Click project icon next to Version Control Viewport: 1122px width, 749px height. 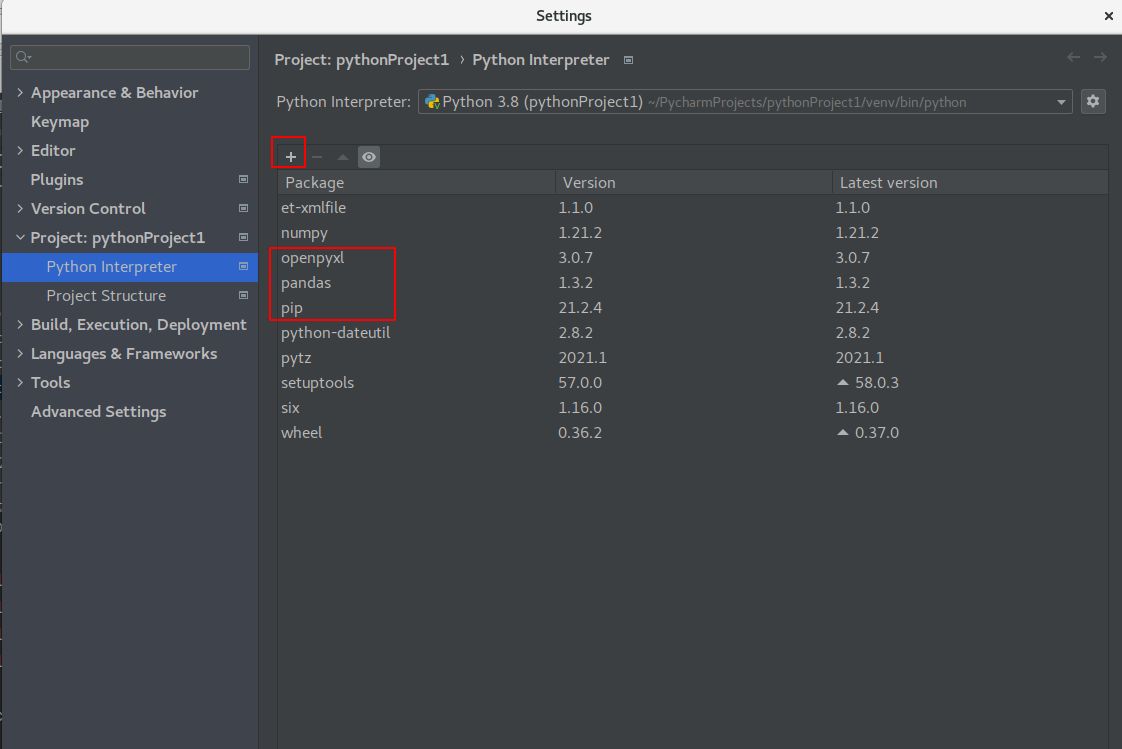pos(243,208)
